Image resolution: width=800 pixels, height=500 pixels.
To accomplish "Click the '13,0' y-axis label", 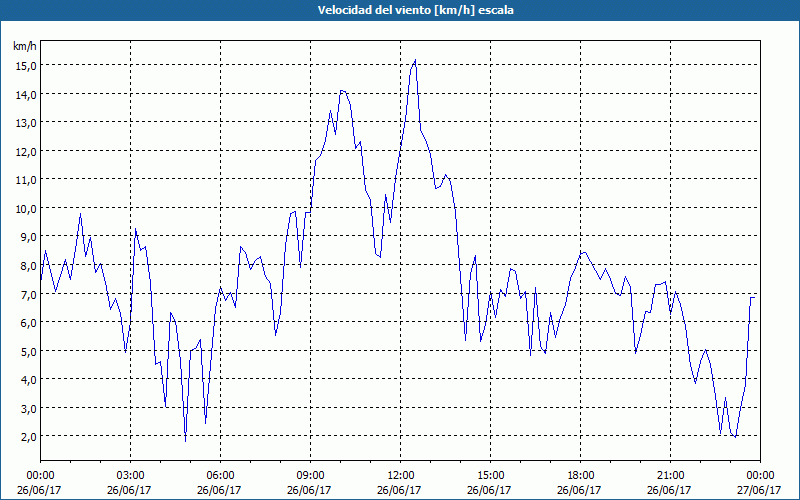I will (26, 122).
